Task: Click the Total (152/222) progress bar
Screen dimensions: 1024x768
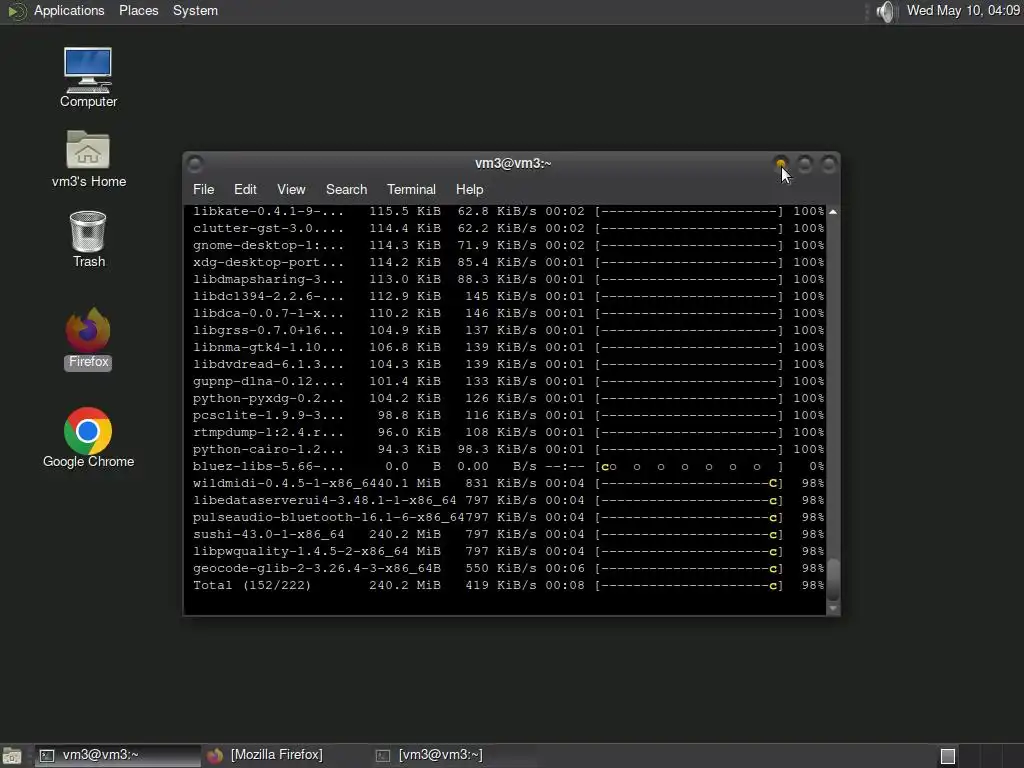Action: pos(689,585)
